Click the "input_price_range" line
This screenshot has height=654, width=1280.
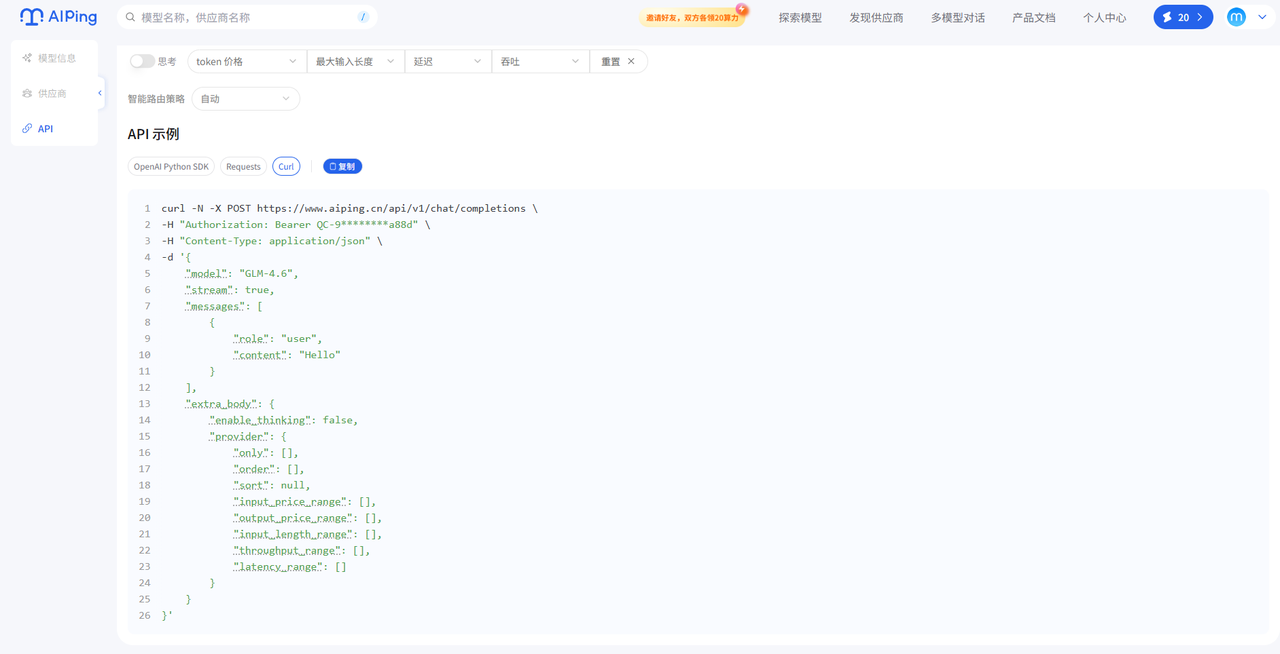pos(305,502)
